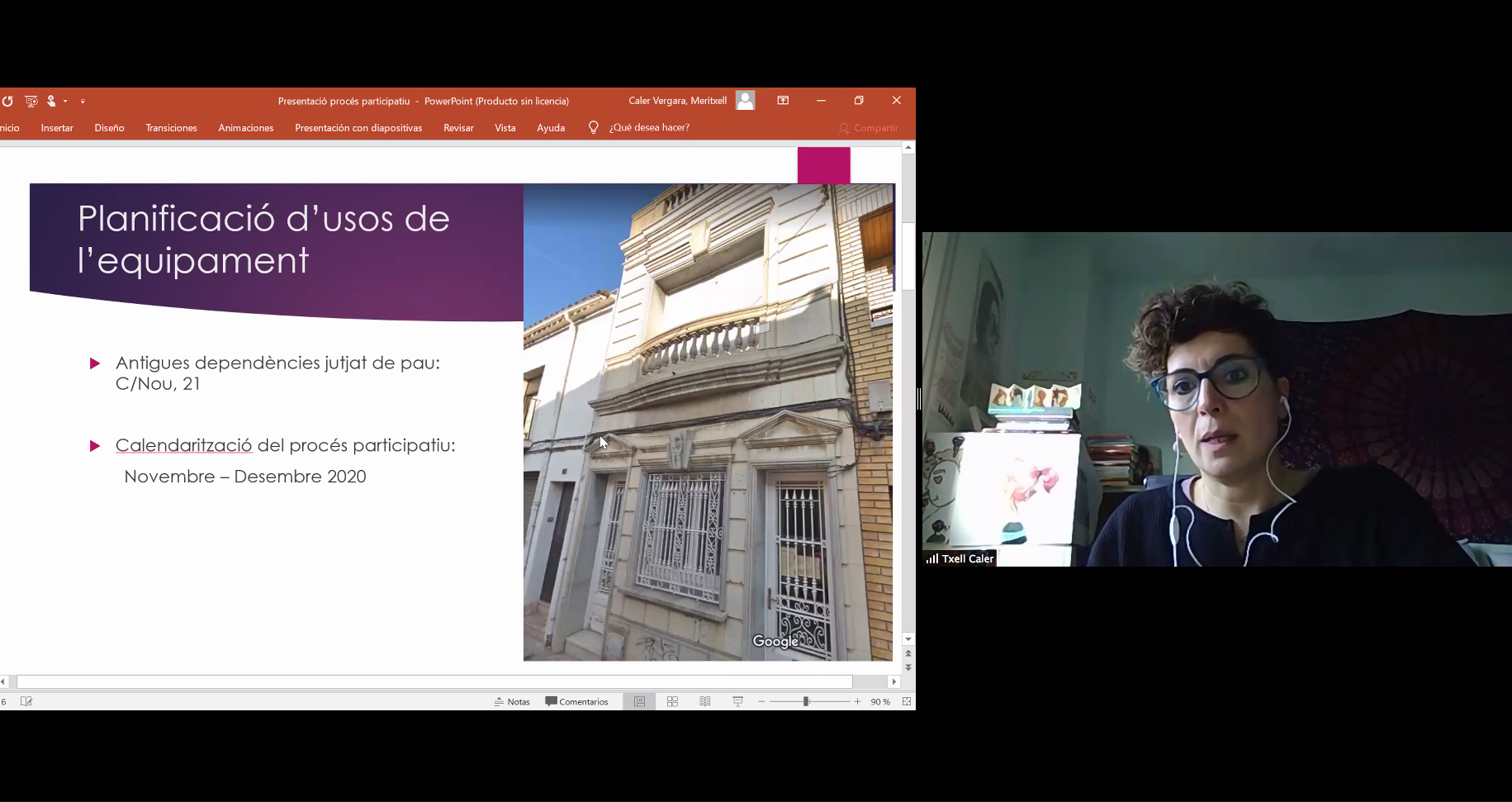This screenshot has width=1512, height=802.
Task: Click the Redo icon in quick access toolbar
Action: point(7,102)
